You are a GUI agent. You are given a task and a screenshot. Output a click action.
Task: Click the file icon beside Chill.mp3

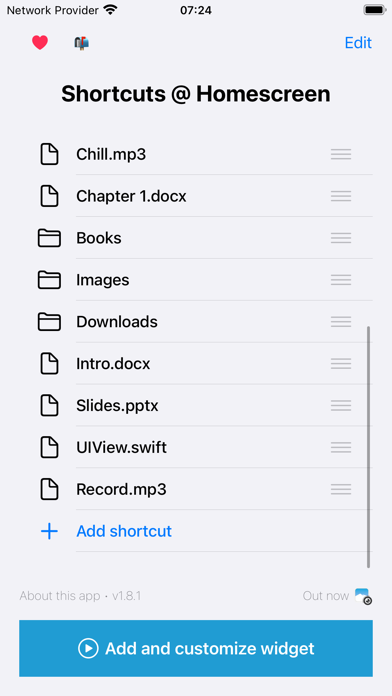tap(49, 154)
